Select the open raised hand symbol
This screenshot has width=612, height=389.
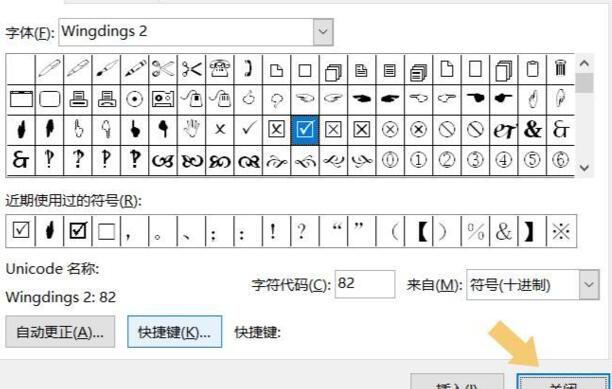point(191,130)
